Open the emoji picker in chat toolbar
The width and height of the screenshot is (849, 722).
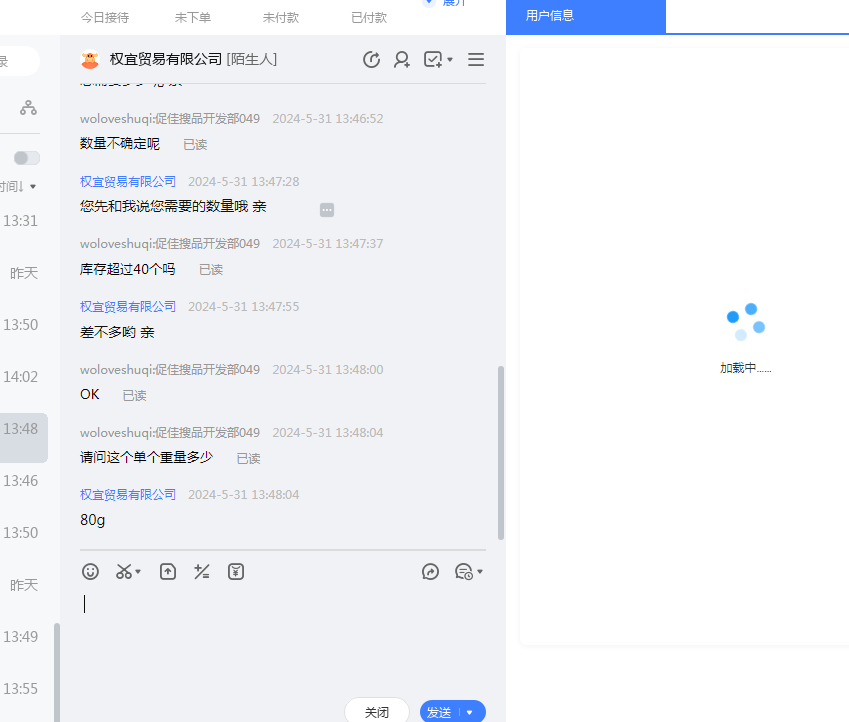[x=90, y=572]
